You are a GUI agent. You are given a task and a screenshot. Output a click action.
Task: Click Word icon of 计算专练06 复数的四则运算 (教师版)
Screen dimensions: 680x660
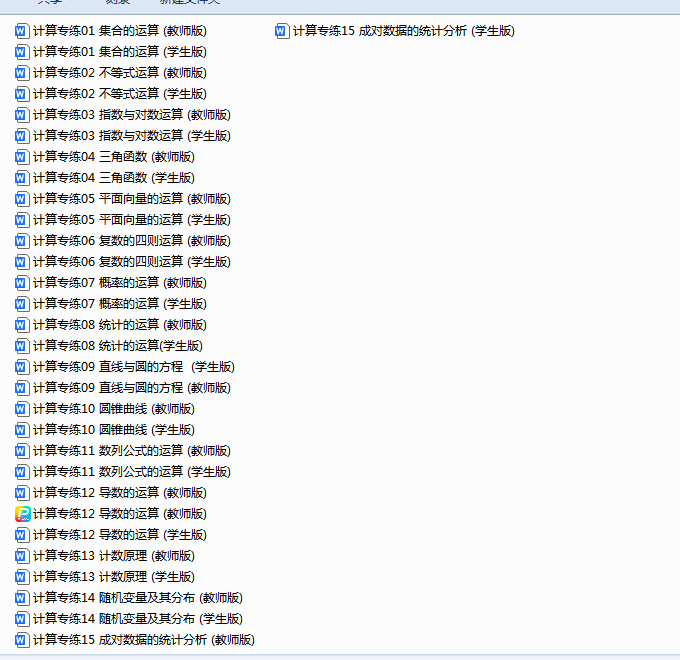click(23, 241)
